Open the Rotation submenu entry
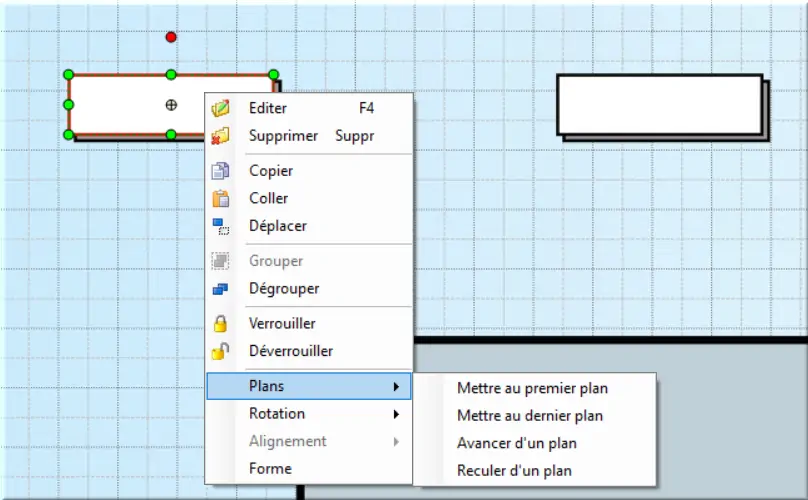The width and height of the screenshot is (808, 500). click(x=309, y=414)
